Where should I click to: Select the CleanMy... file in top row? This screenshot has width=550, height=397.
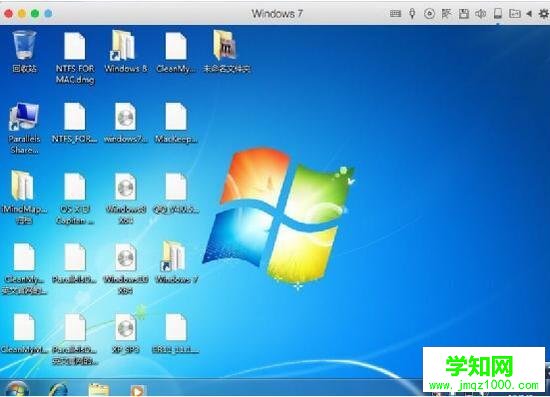tap(176, 52)
